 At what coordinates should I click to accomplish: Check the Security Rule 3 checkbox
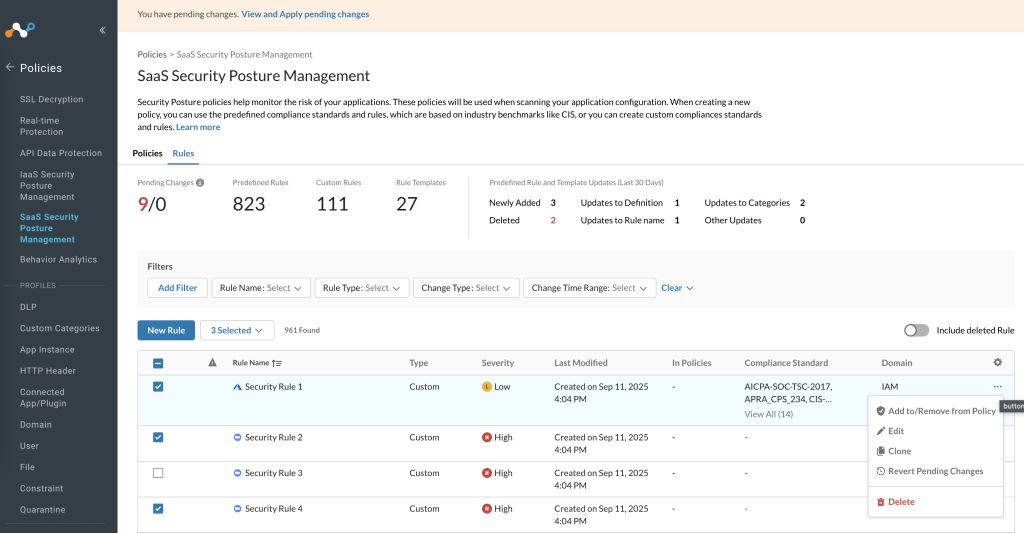point(158,473)
